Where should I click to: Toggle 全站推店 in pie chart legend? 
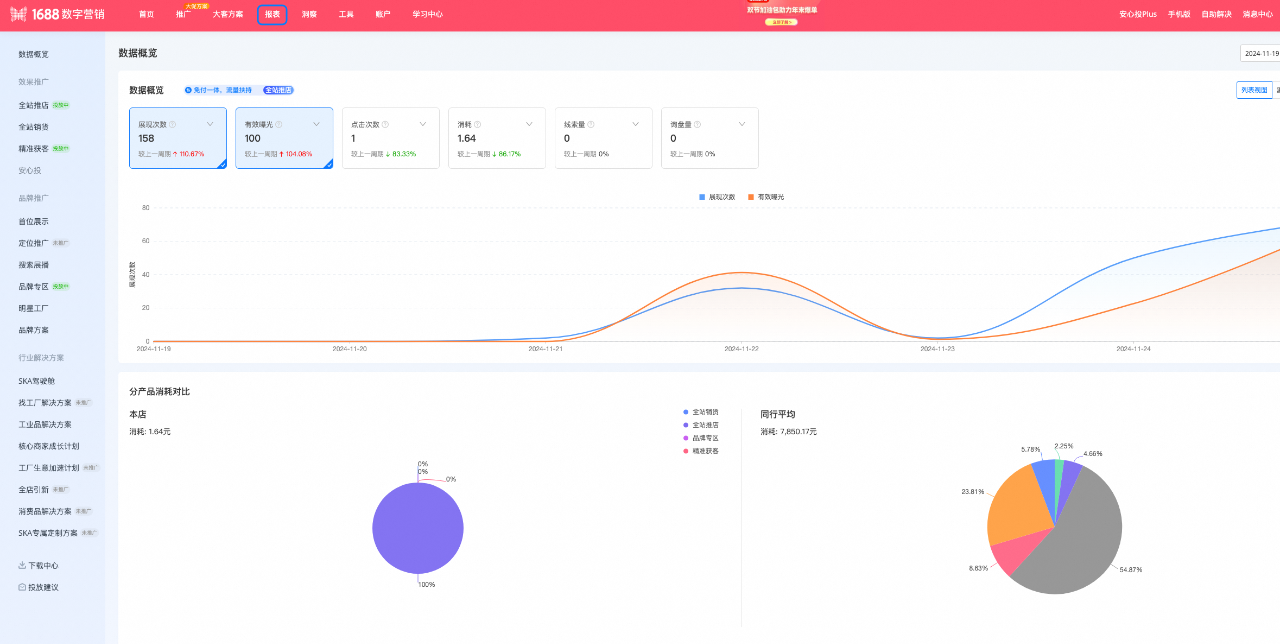tap(704, 425)
